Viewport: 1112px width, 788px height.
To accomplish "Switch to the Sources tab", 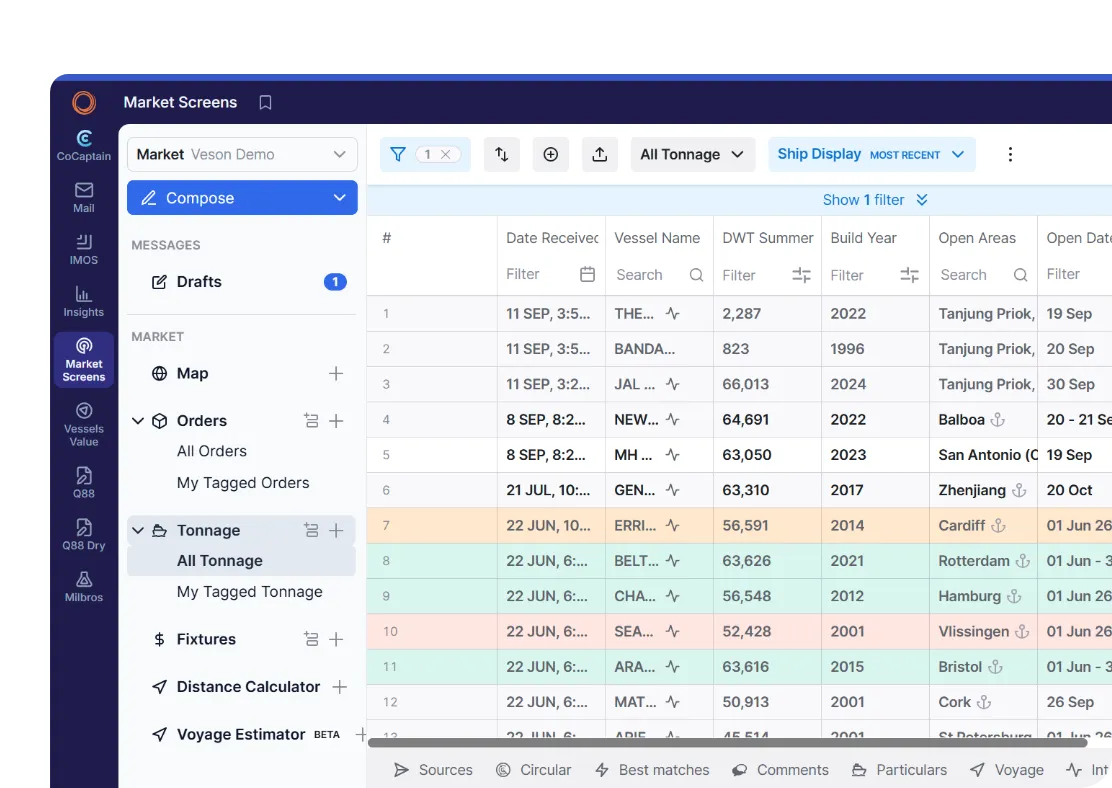I will coord(433,770).
